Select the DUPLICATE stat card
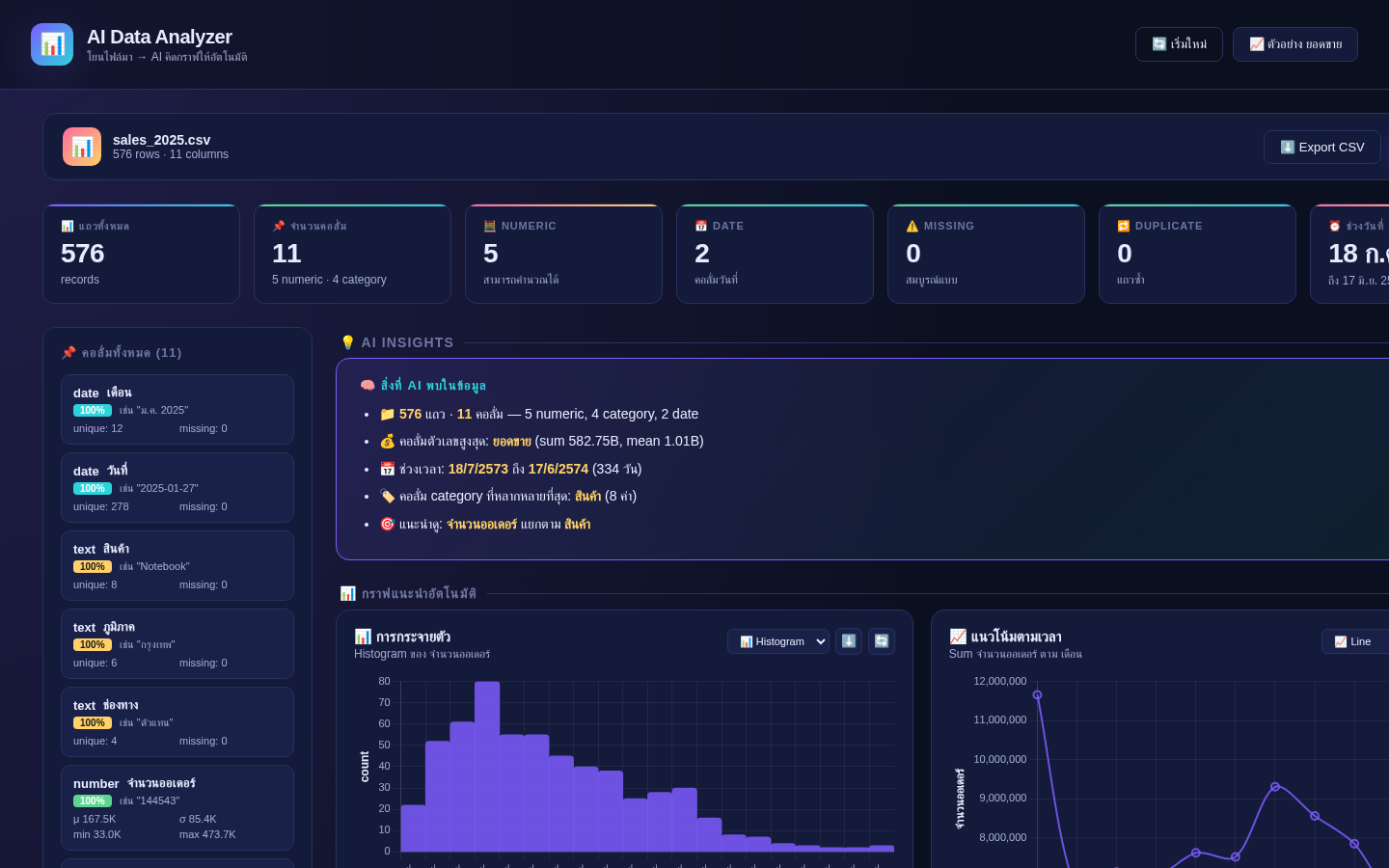 coord(1197,254)
